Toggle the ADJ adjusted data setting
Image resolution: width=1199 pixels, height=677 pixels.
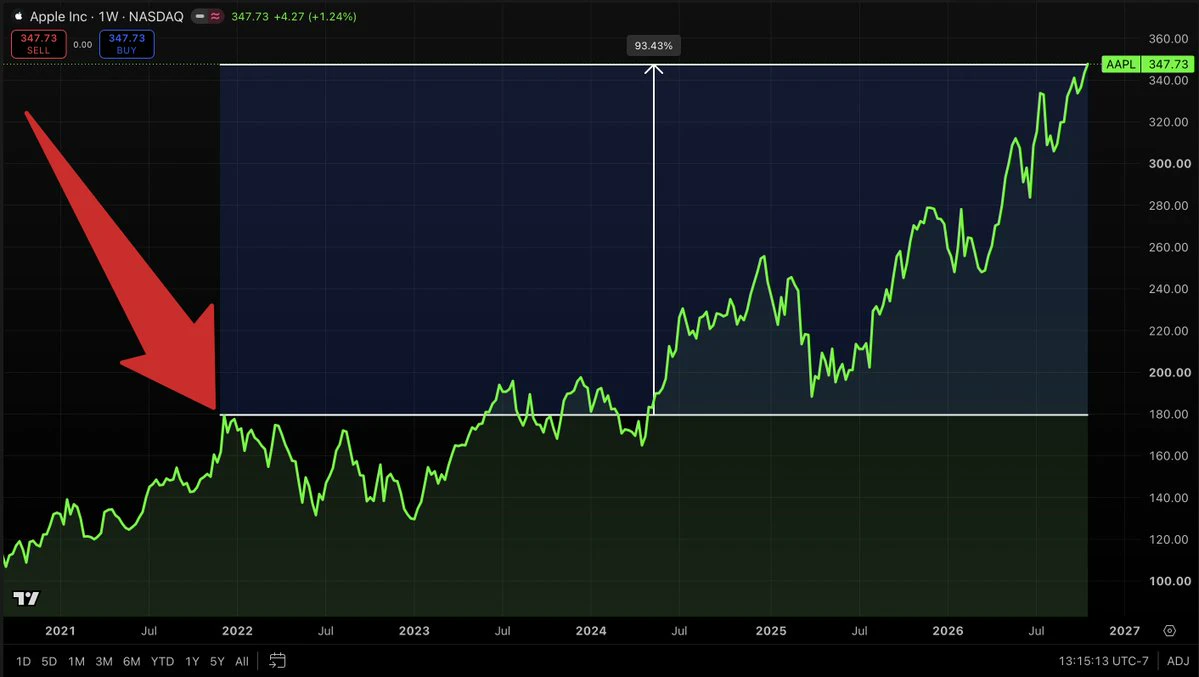(x=1178, y=661)
